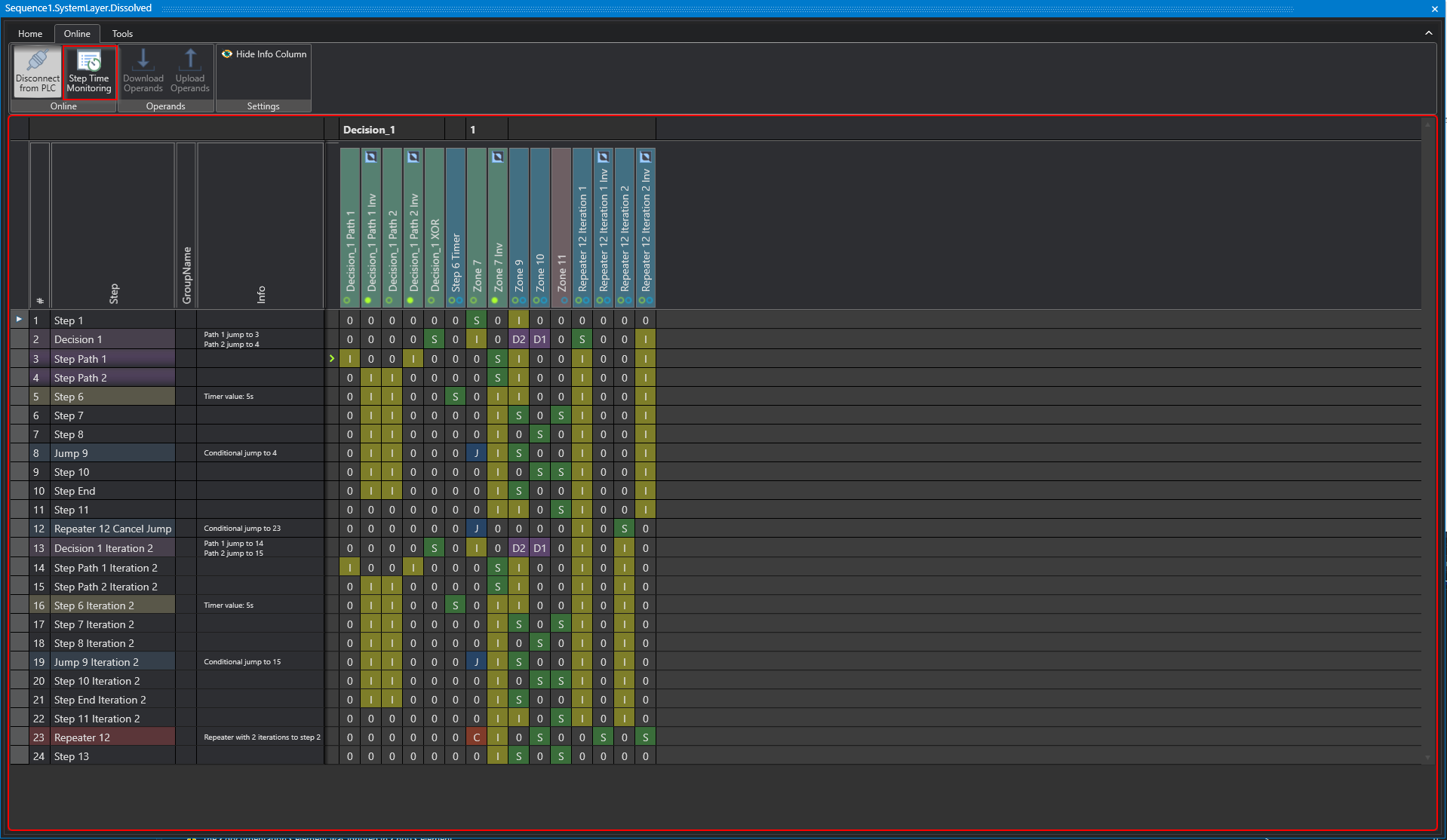The height and width of the screenshot is (840, 1447).
Task: Click status circle on Decision_1 Path 2 column
Action: [x=389, y=300]
